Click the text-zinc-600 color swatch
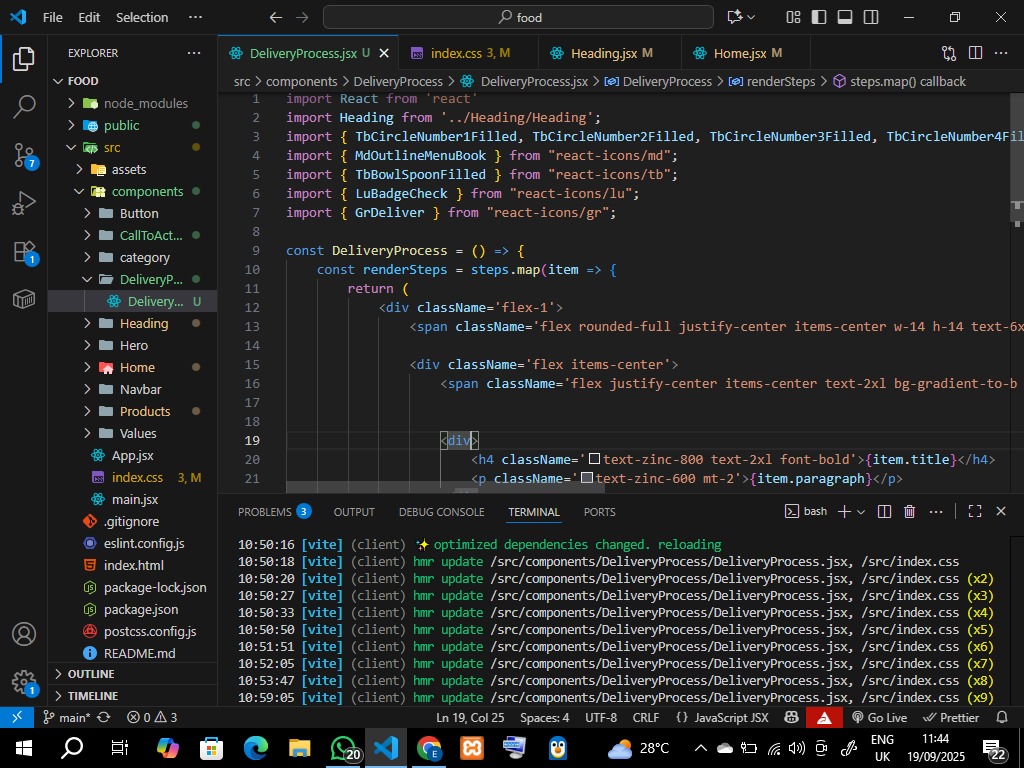The width and height of the screenshot is (1024, 768). (586, 478)
